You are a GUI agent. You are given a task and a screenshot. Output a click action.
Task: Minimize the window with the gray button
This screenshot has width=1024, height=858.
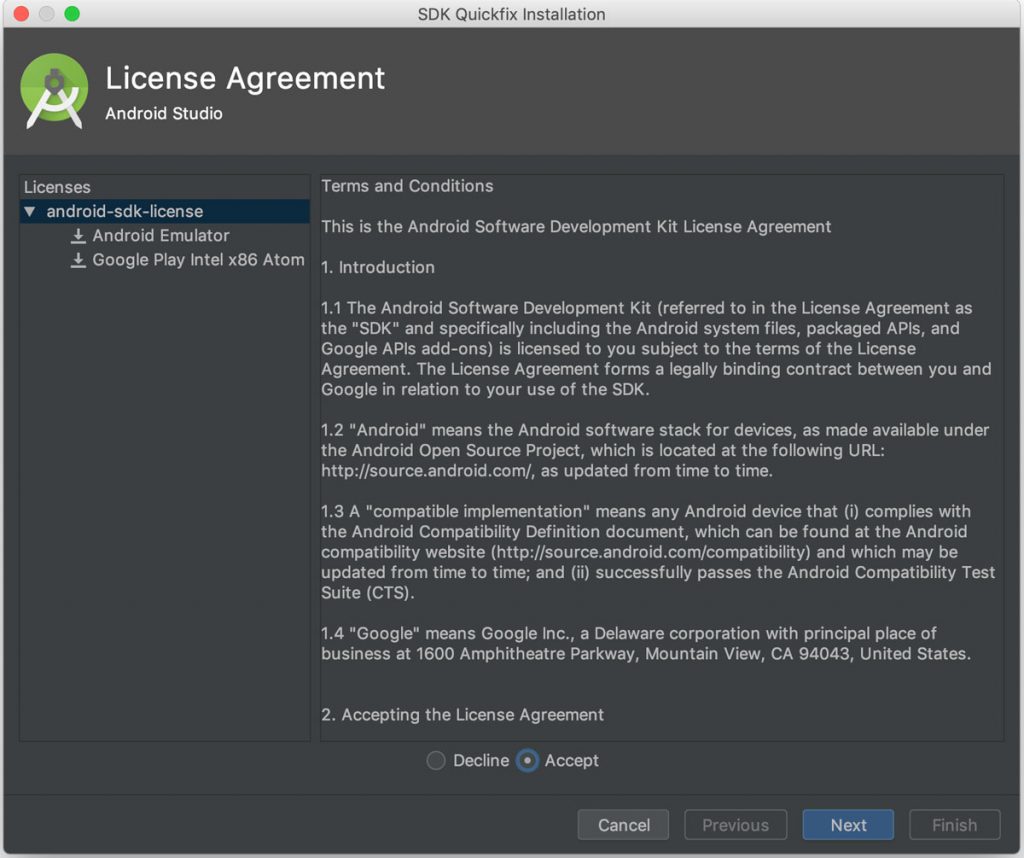tap(46, 14)
